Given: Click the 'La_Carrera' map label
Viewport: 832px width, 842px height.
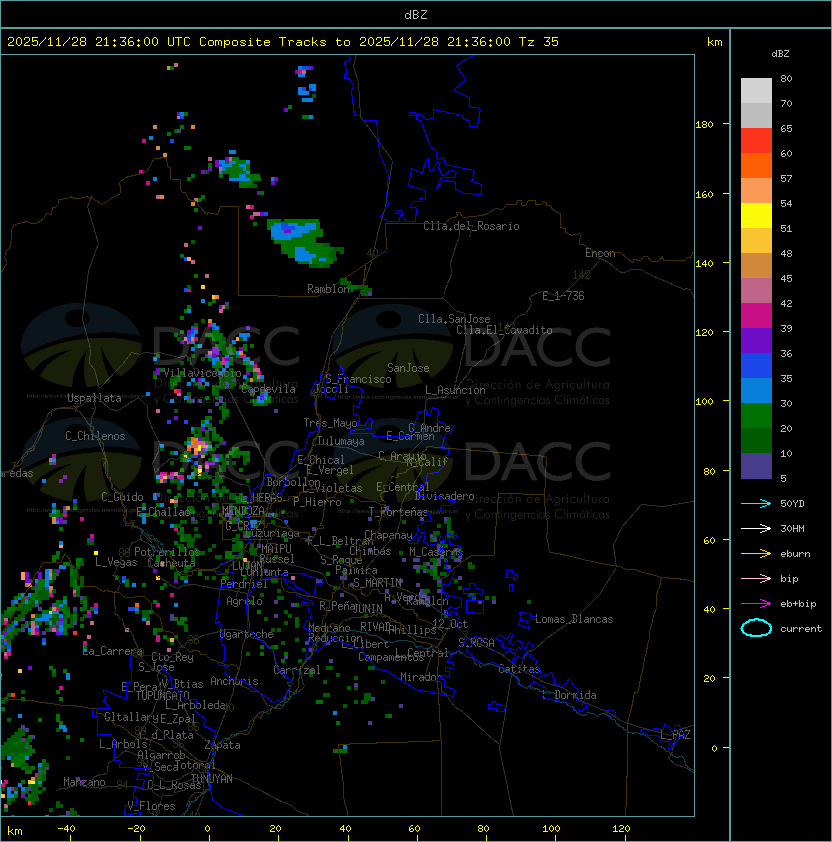Looking at the screenshot, I should click(x=113, y=651).
